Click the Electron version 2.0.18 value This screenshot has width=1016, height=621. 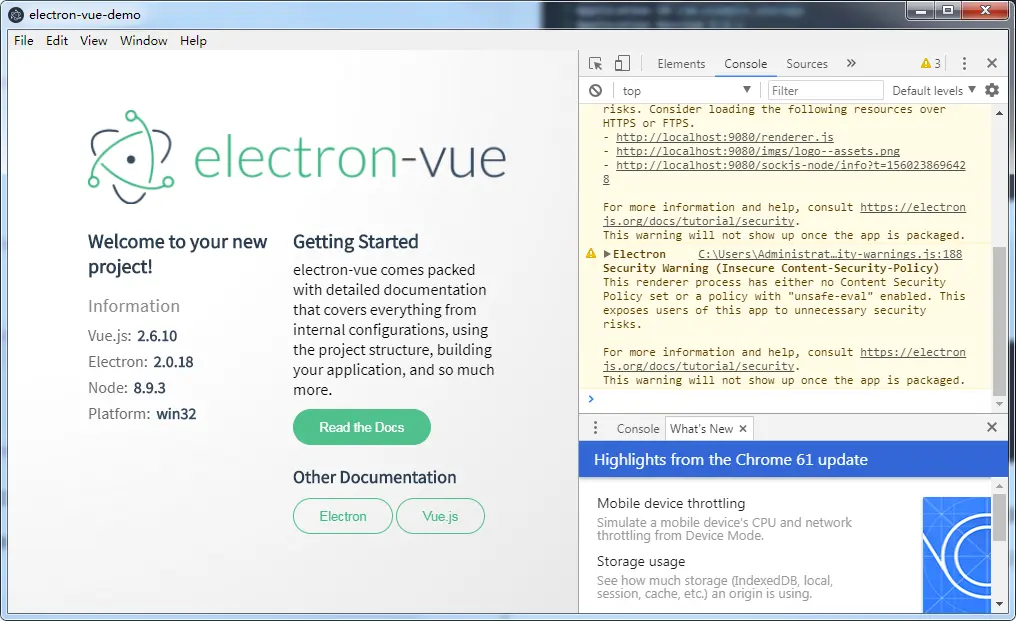tap(173, 362)
